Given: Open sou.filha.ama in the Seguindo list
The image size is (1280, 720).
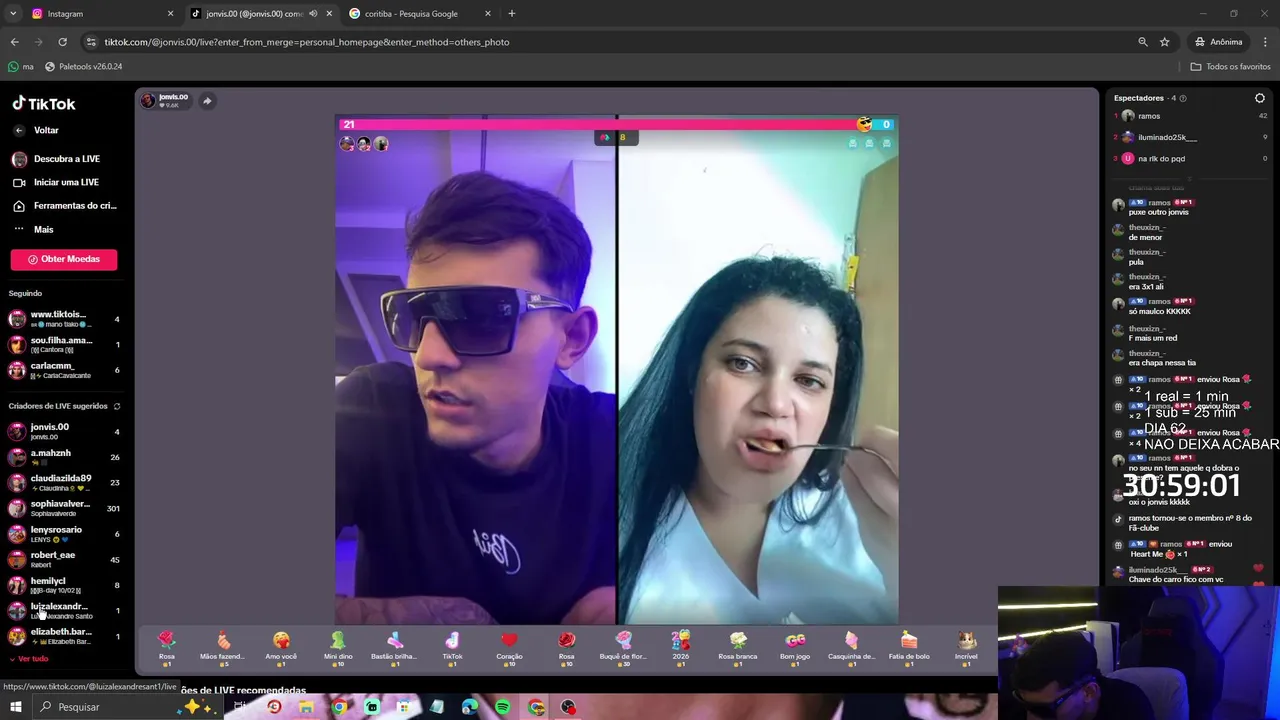Looking at the screenshot, I should [64, 345].
